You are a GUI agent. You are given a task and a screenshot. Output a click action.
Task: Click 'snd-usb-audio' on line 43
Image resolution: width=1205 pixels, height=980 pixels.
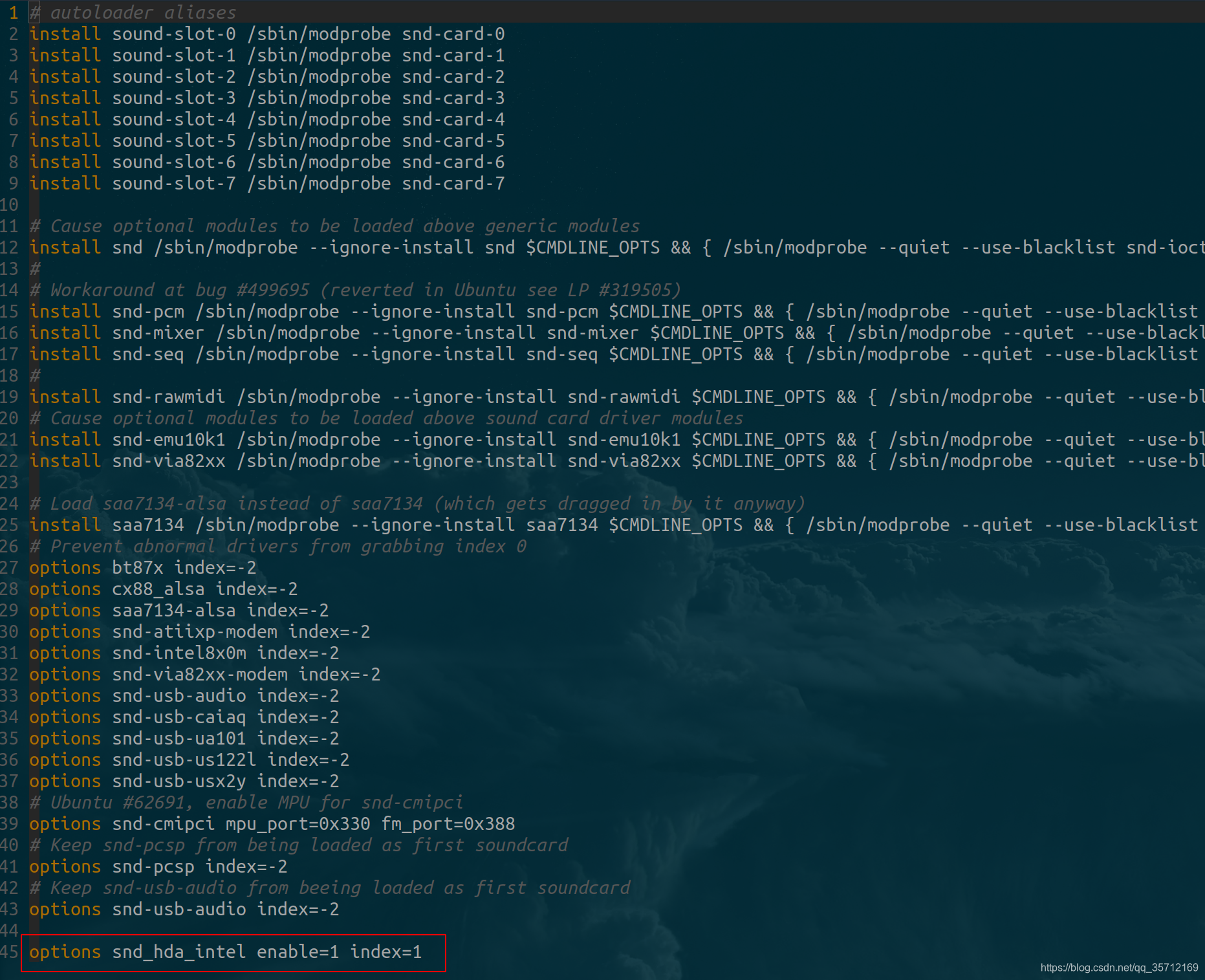pos(179,909)
